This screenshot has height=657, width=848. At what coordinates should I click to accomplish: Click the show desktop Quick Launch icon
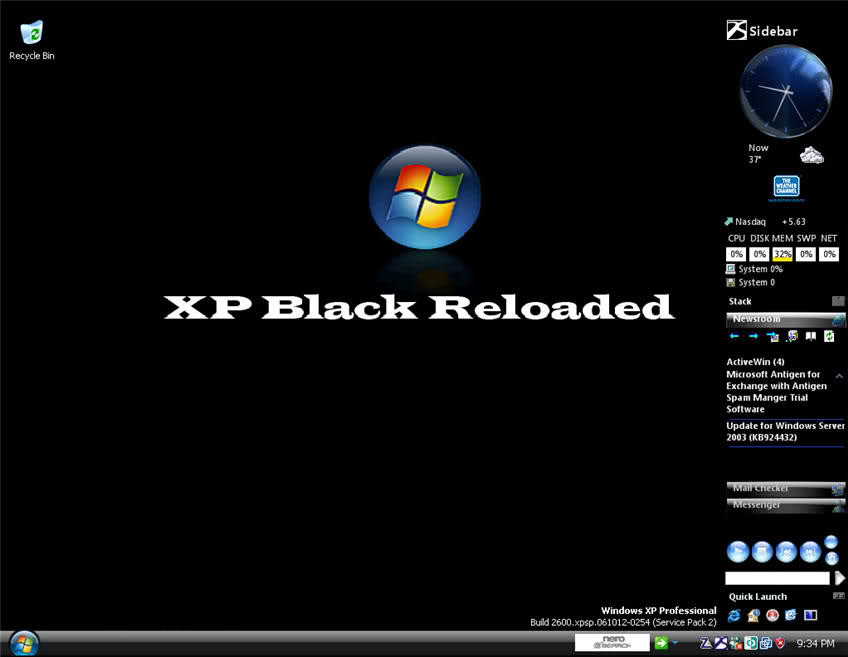tap(810, 615)
